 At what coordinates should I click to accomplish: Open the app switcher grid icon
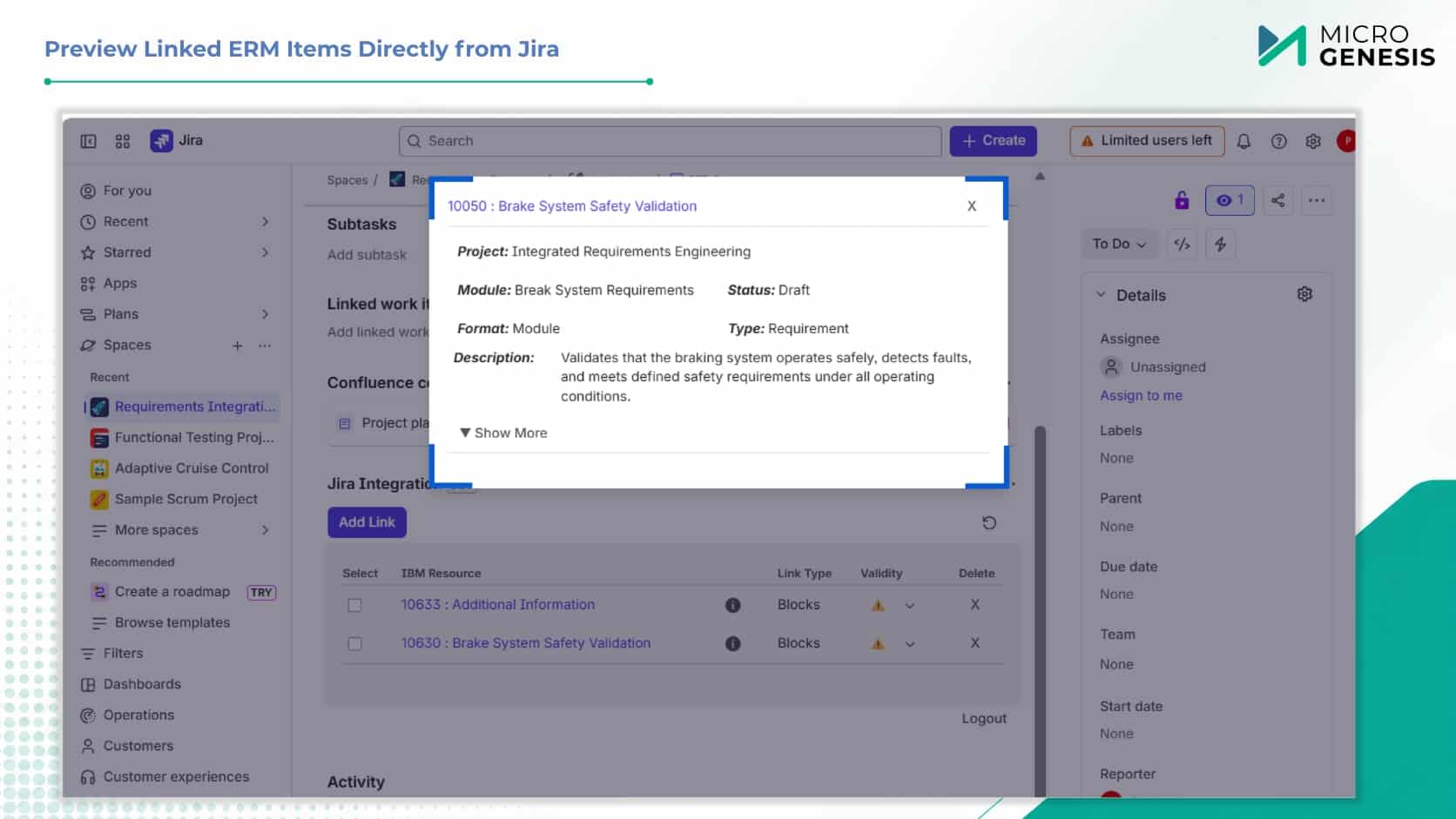123,141
